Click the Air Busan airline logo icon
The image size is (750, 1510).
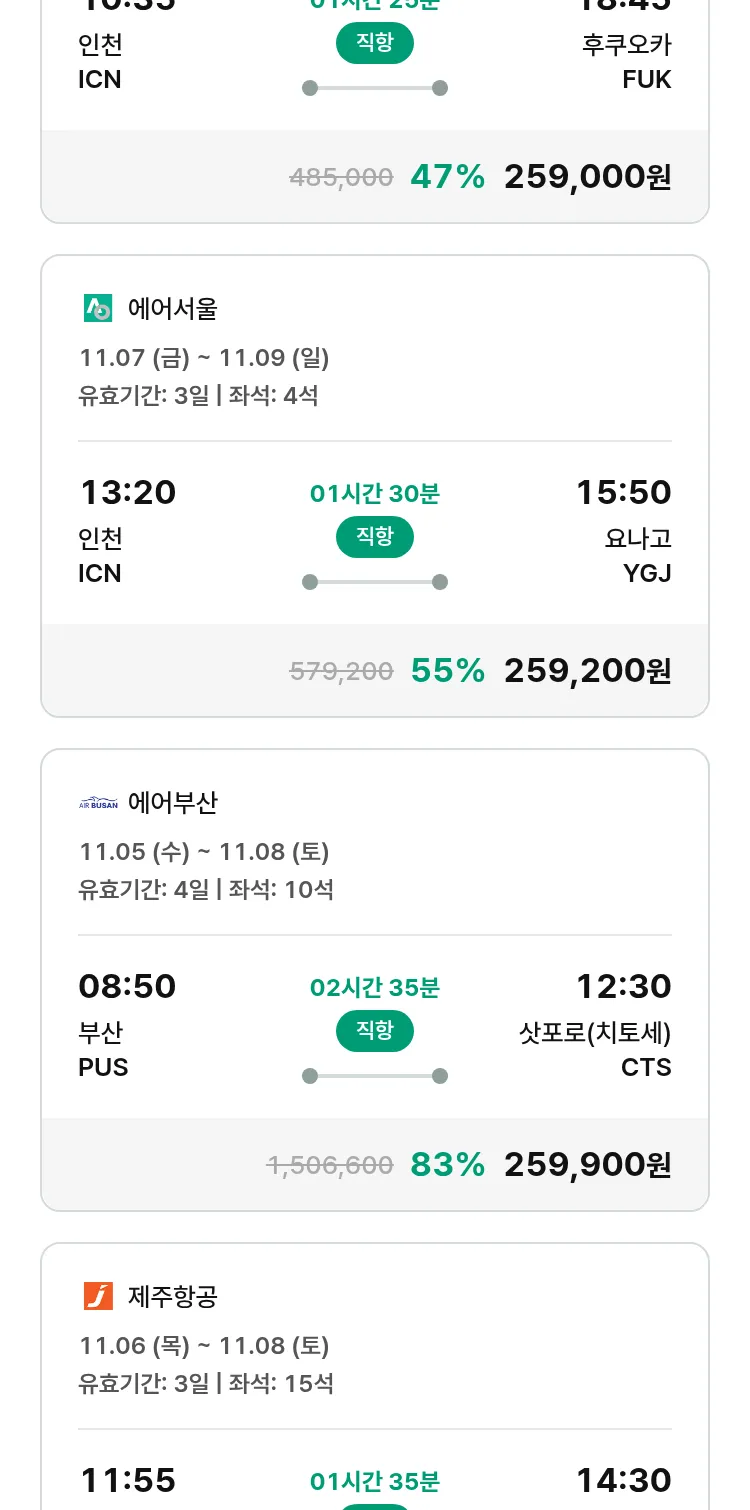pos(98,803)
